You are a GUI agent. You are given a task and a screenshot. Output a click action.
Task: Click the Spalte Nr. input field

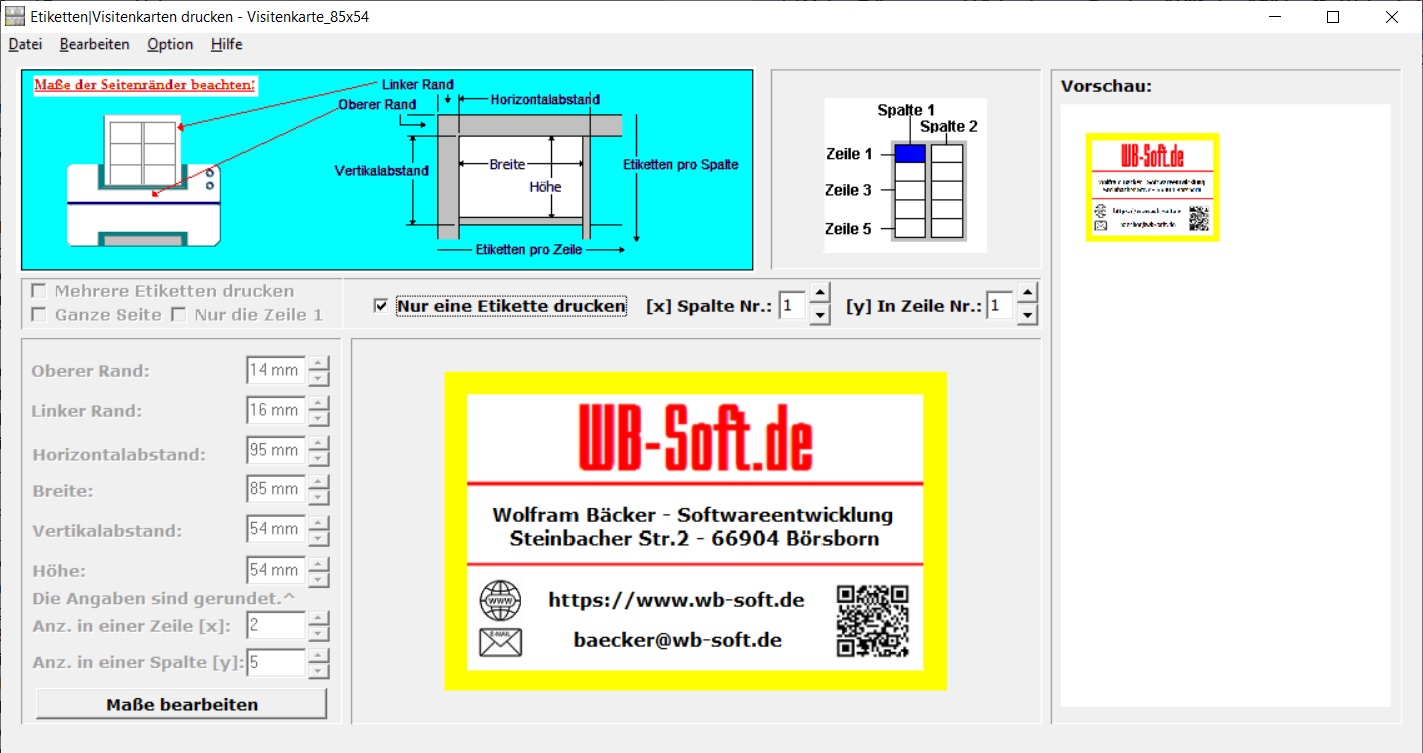pyautogui.click(x=792, y=306)
